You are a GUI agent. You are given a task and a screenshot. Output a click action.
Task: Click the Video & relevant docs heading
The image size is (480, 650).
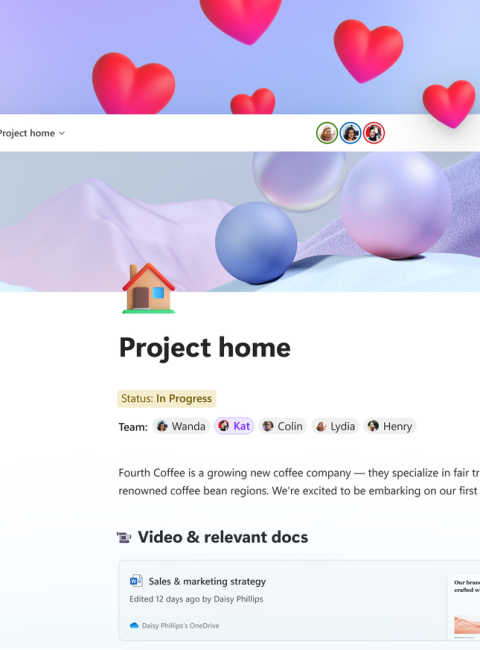click(x=223, y=537)
